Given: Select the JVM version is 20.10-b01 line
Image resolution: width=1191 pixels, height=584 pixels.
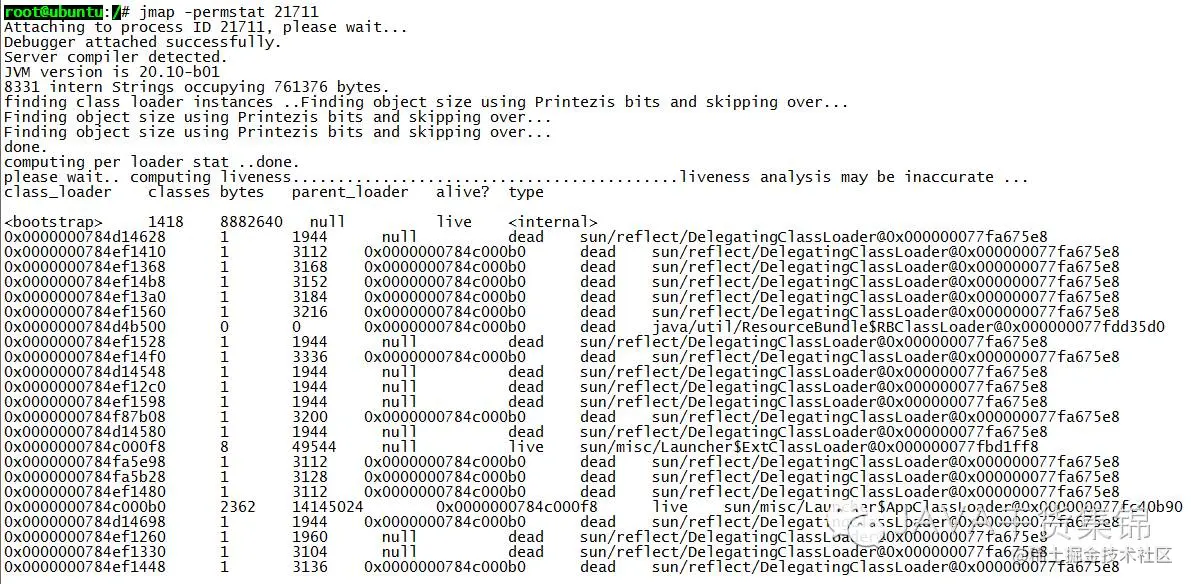Looking at the screenshot, I should (x=112, y=72).
